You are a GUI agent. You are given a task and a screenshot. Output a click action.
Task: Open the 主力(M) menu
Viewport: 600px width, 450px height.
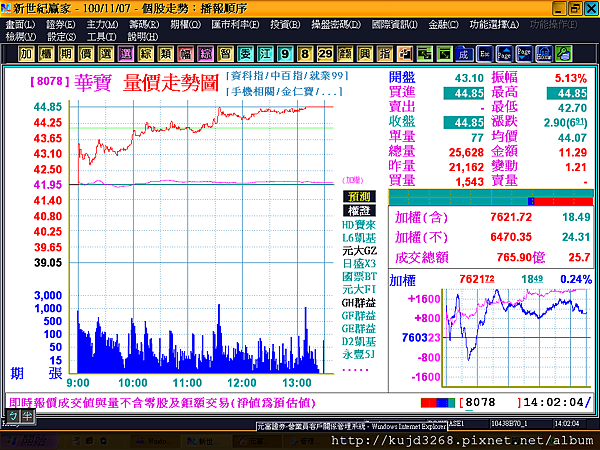[x=102, y=25]
